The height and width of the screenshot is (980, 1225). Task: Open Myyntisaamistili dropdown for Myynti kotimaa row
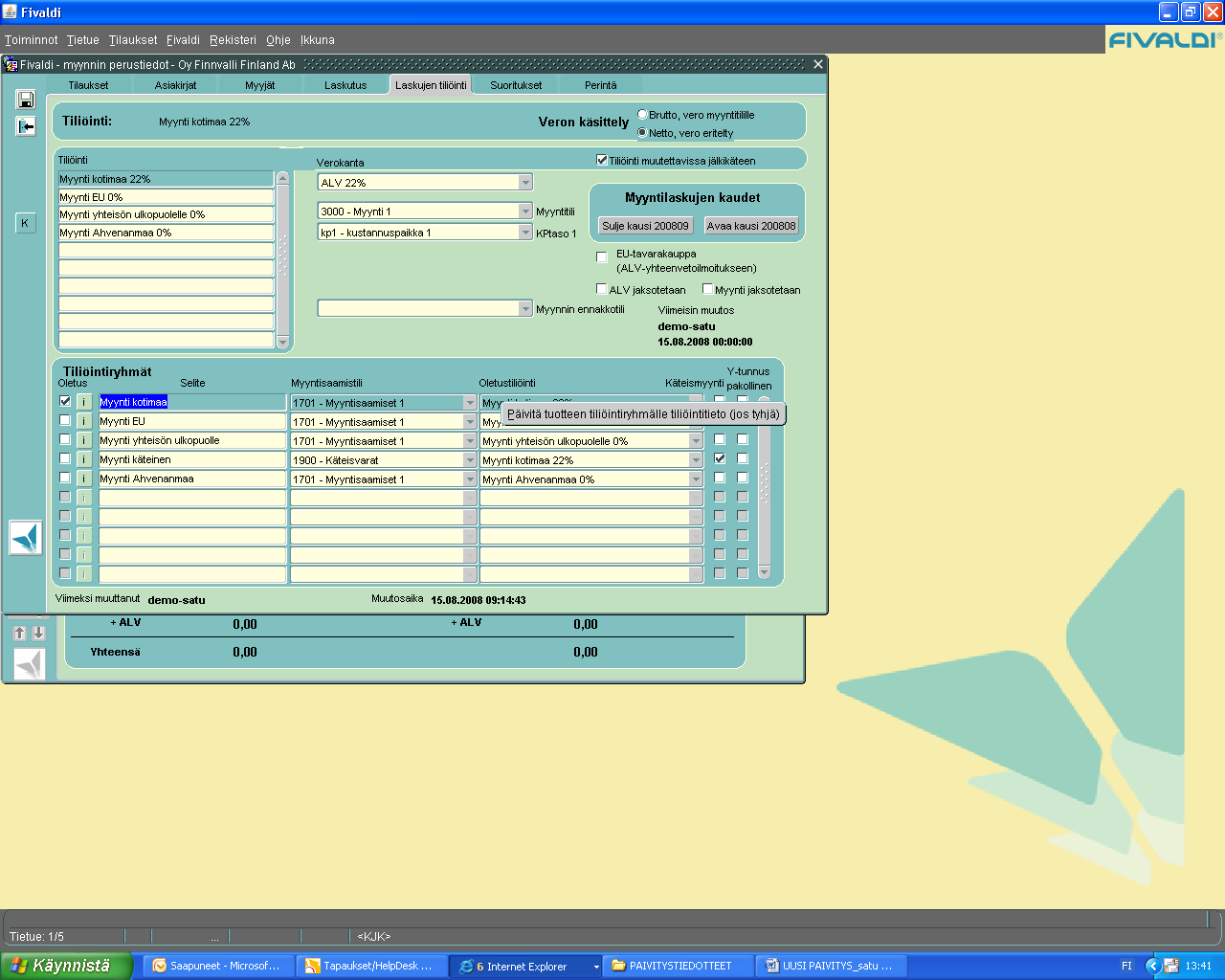pos(470,403)
